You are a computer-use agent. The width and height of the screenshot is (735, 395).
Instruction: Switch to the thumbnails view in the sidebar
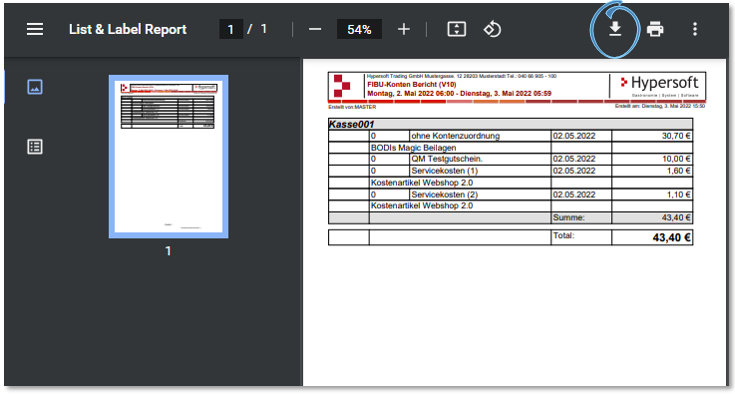tap(35, 87)
